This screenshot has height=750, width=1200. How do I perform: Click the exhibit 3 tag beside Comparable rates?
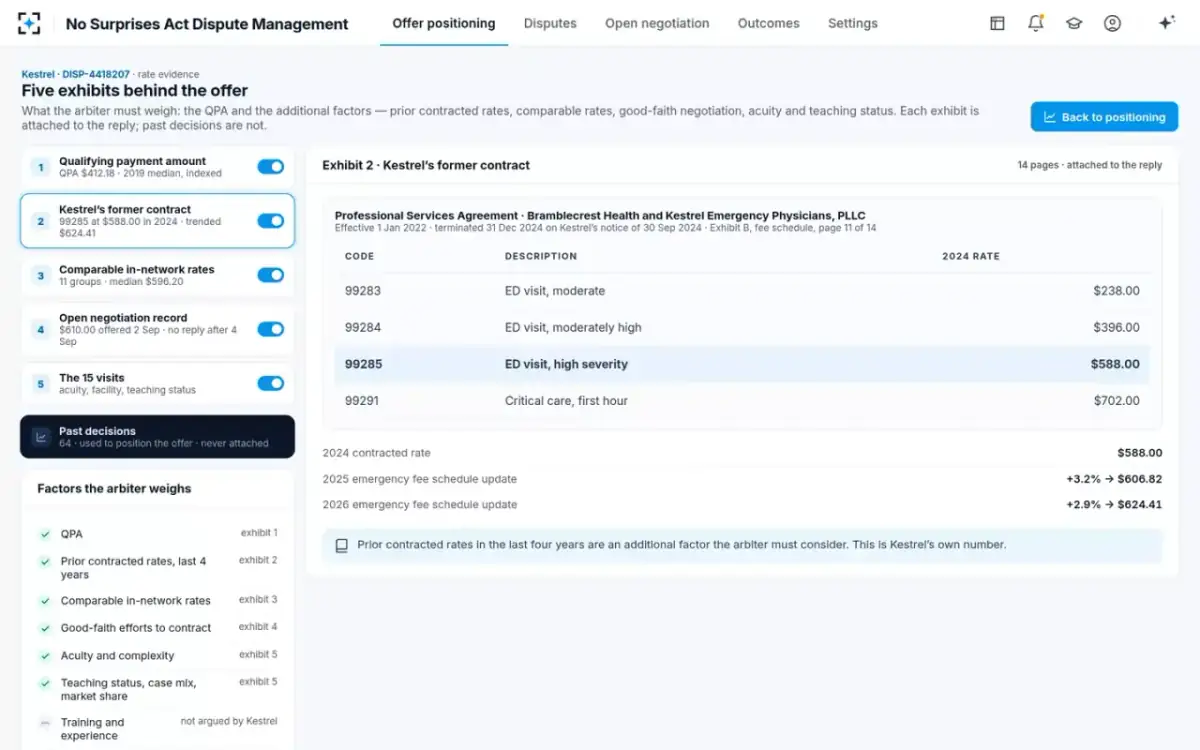coord(258,600)
